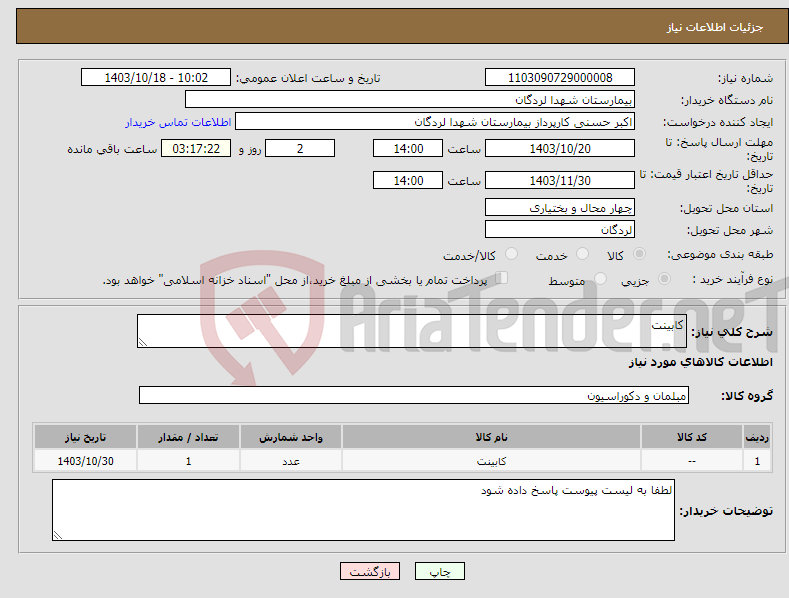The width and height of the screenshot is (789, 598).
Task: Click the row number cell 1 under ردیف
Action: pyautogui.click(x=757, y=461)
